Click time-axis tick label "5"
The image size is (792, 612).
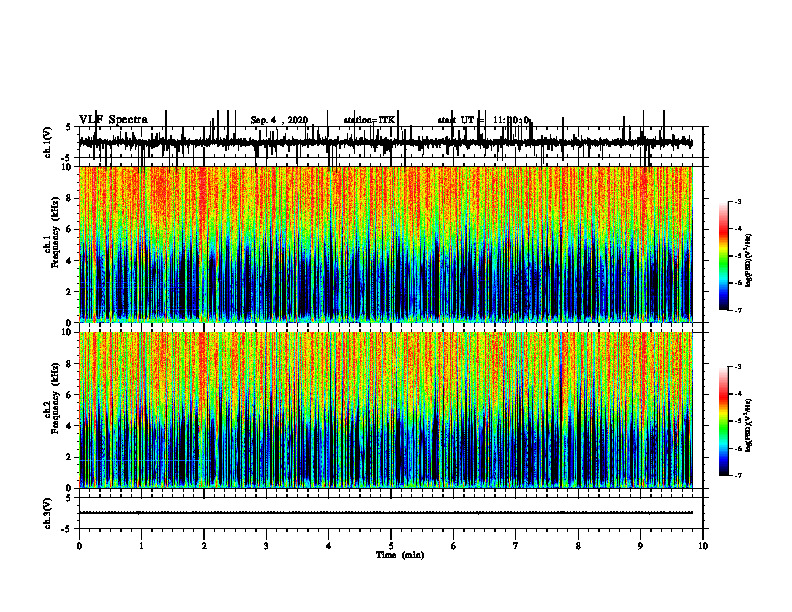391,546
